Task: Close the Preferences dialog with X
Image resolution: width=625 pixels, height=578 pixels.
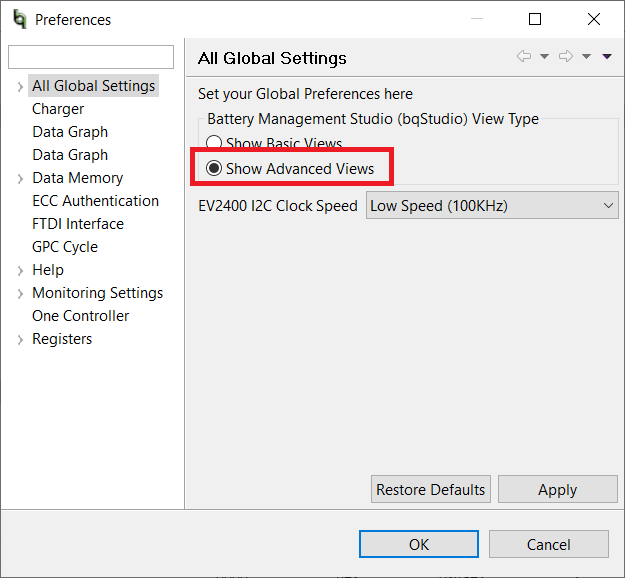Action: 594,19
